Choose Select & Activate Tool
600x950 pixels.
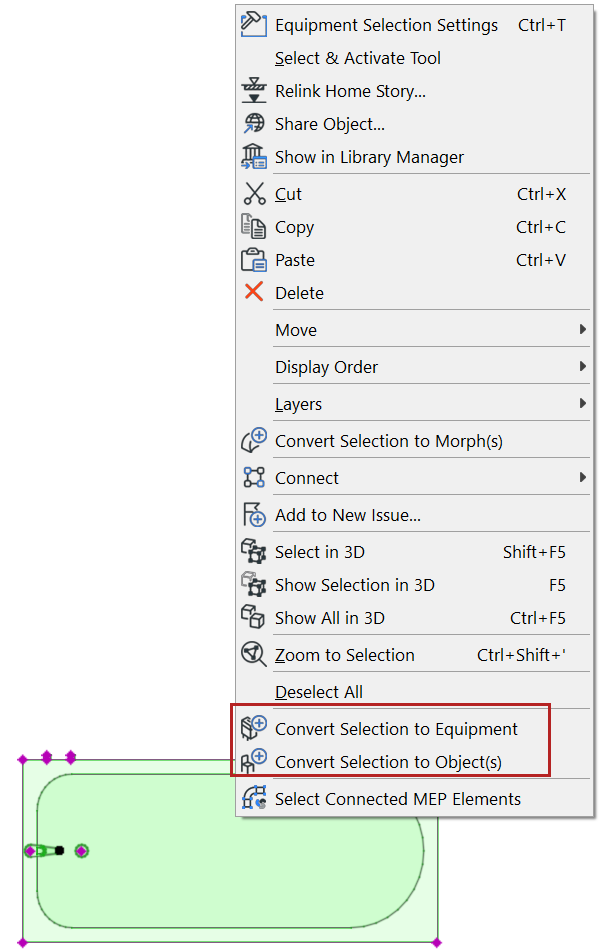[357, 58]
